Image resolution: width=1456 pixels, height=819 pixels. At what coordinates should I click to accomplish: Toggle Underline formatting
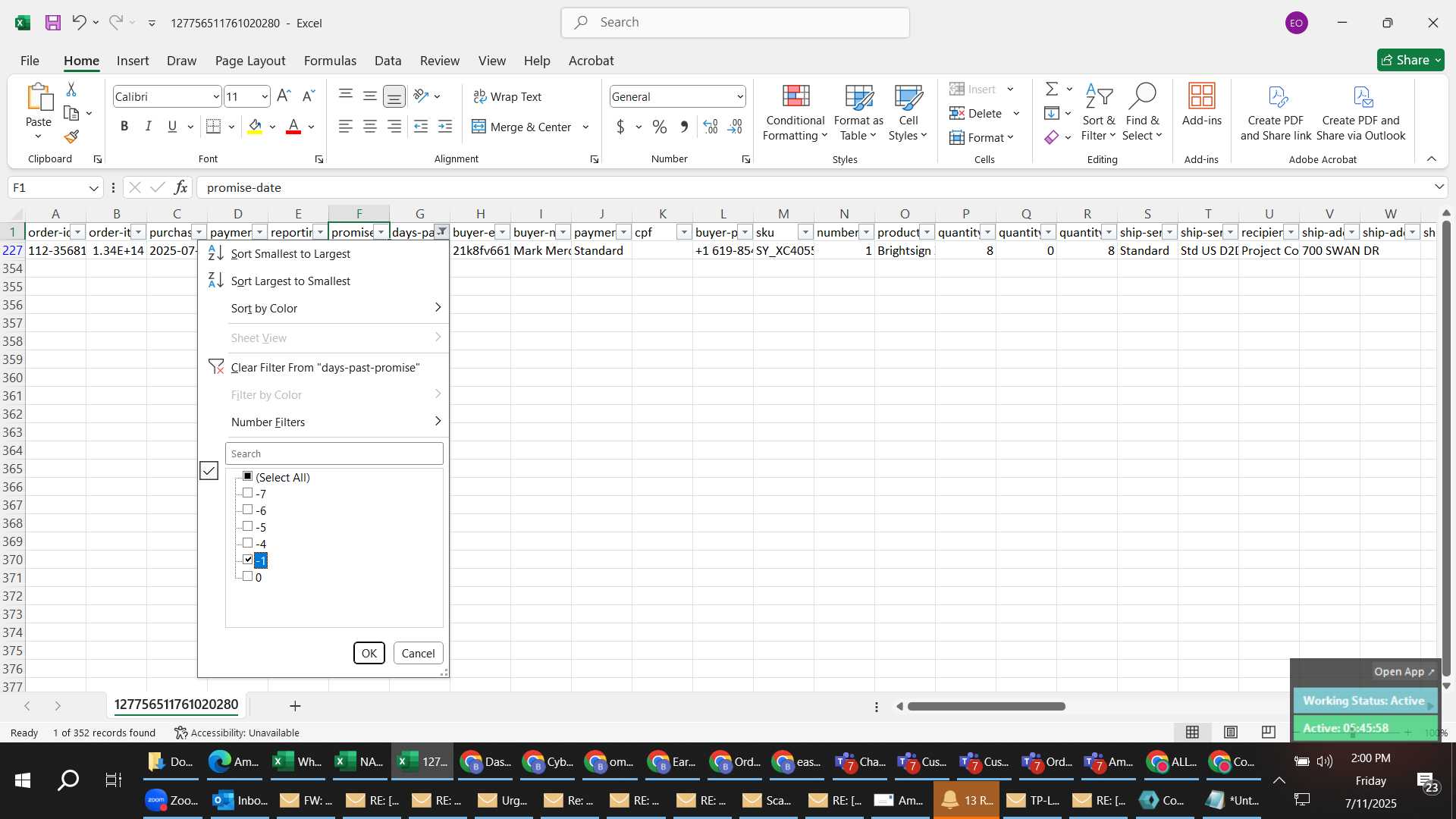172,127
